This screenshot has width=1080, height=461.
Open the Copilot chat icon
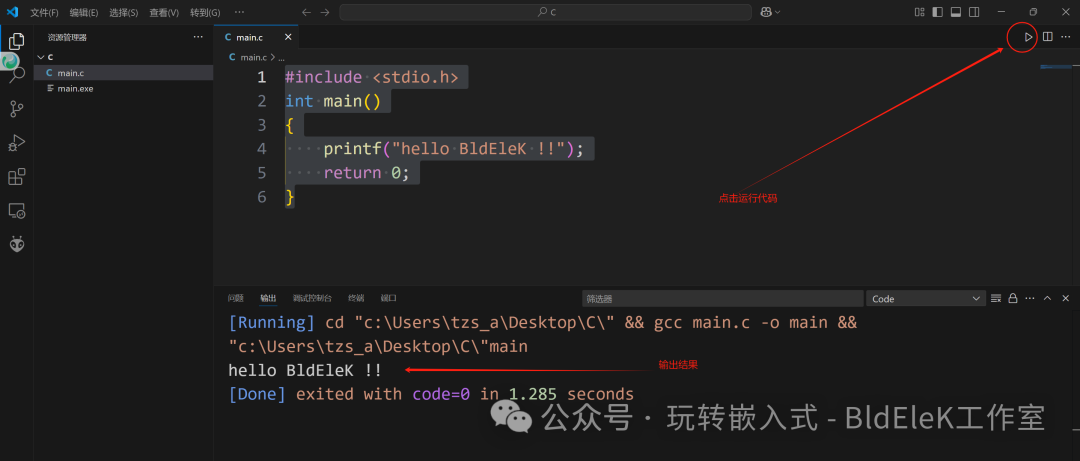pos(766,12)
